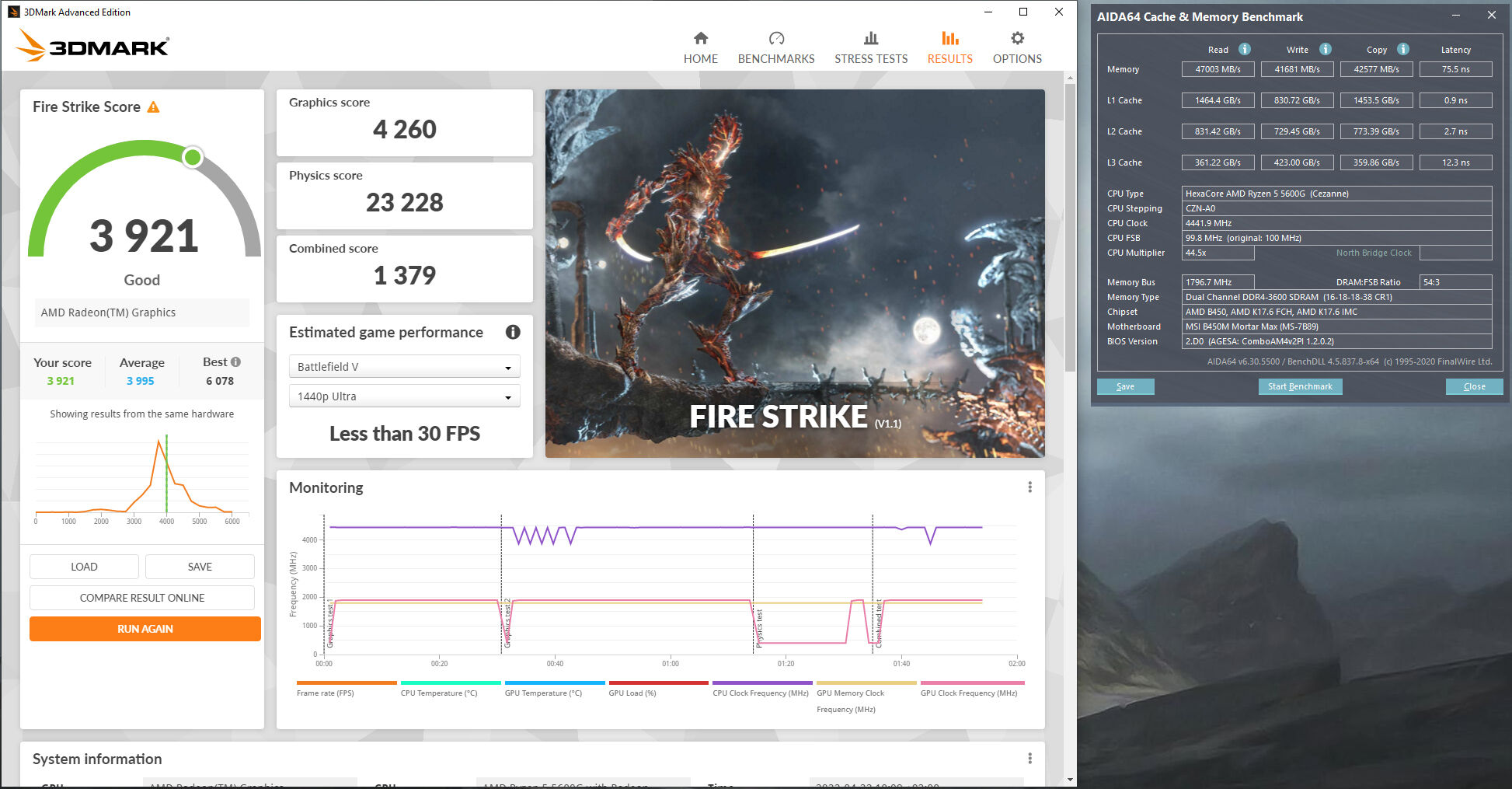Click the Memory Copy value 42577 MB/s
1512x789 pixels.
click(x=1376, y=69)
